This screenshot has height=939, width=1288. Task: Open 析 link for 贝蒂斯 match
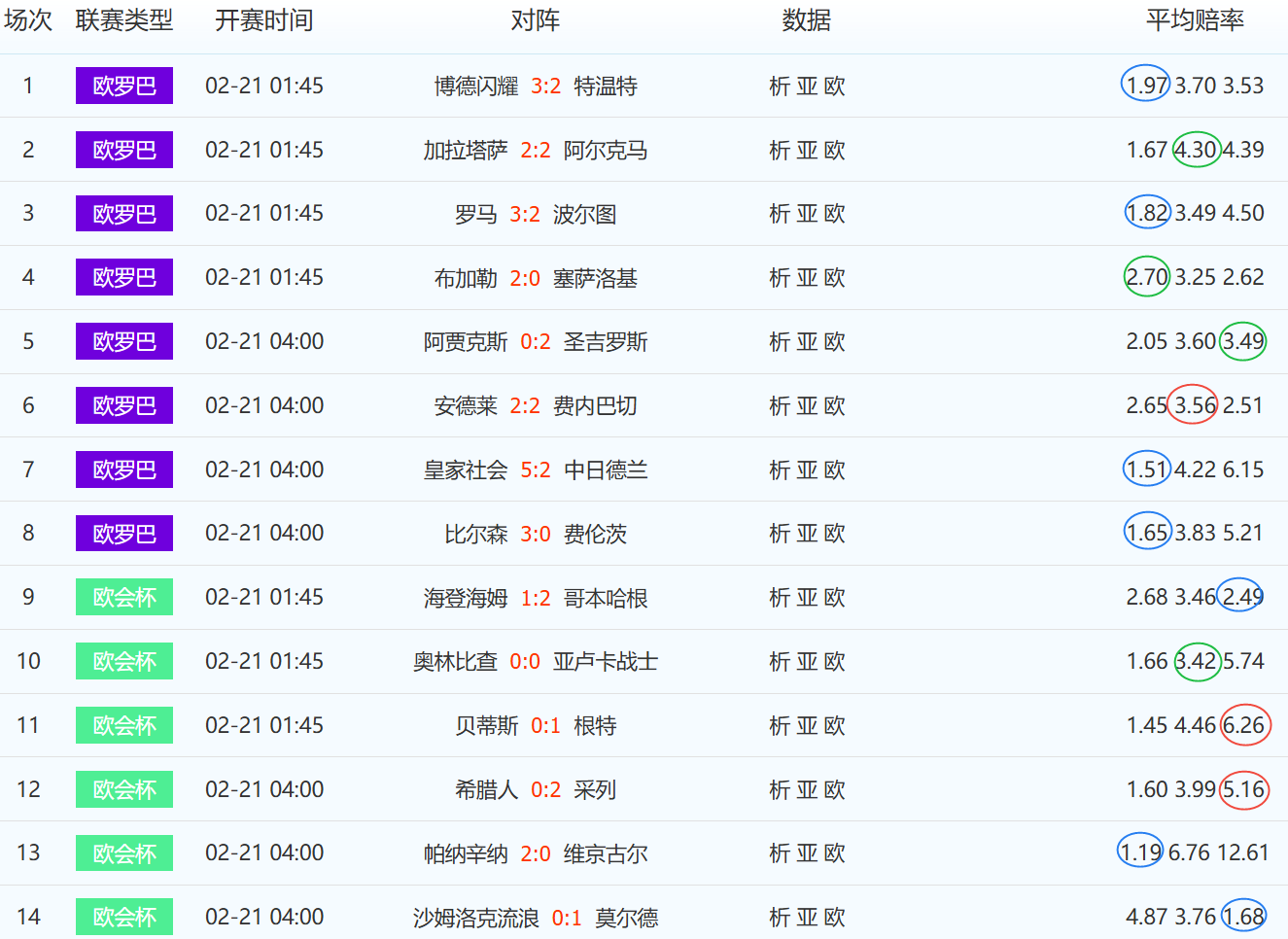pyautogui.click(x=780, y=726)
